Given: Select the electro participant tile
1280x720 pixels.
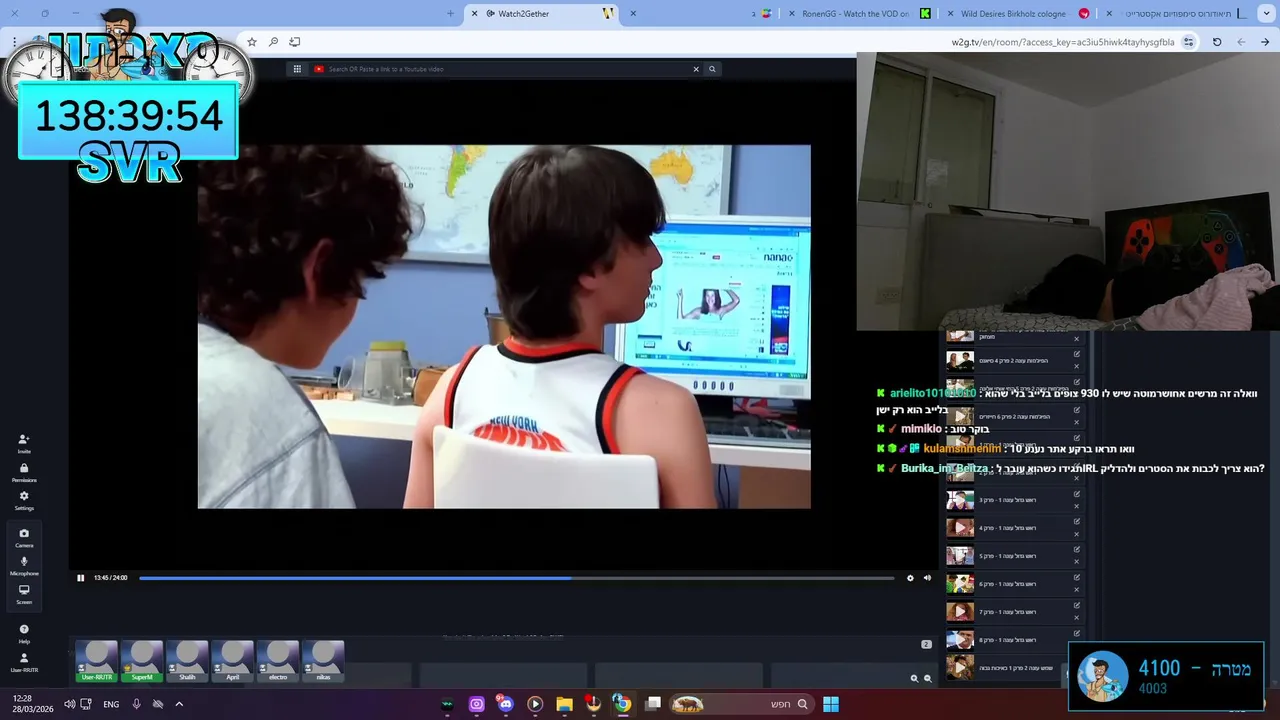Looking at the screenshot, I should 278,662.
